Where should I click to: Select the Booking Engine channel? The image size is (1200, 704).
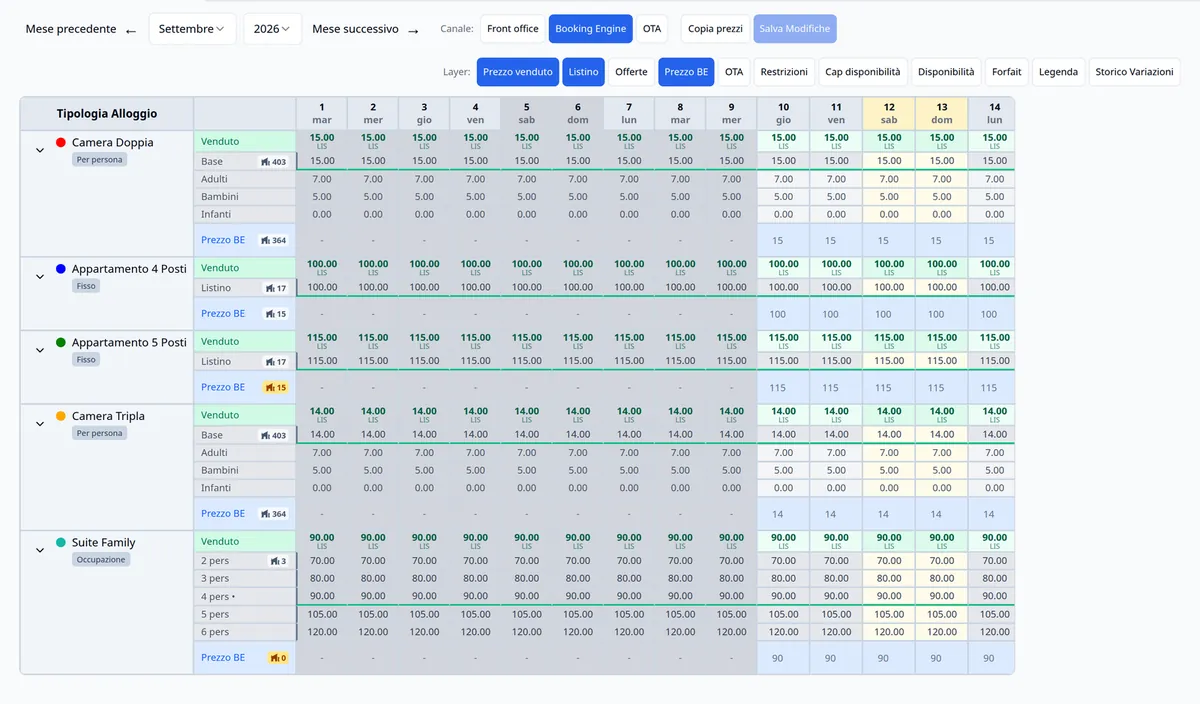point(590,29)
